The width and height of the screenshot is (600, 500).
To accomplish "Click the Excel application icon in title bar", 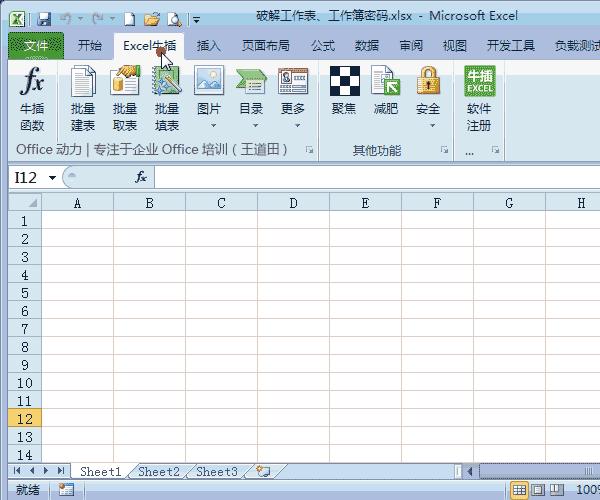I will [17, 19].
